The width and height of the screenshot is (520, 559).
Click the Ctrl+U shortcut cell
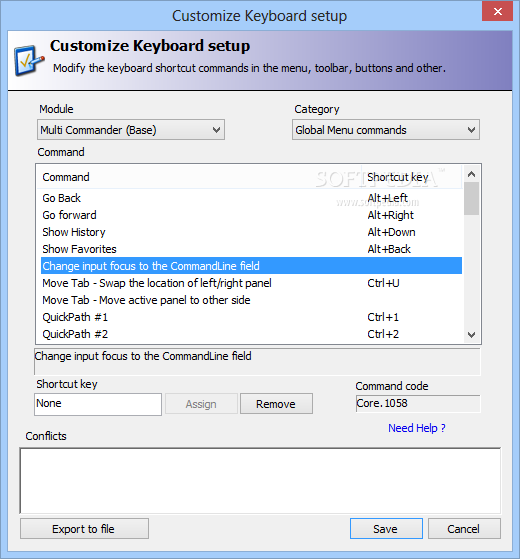pyautogui.click(x=383, y=283)
